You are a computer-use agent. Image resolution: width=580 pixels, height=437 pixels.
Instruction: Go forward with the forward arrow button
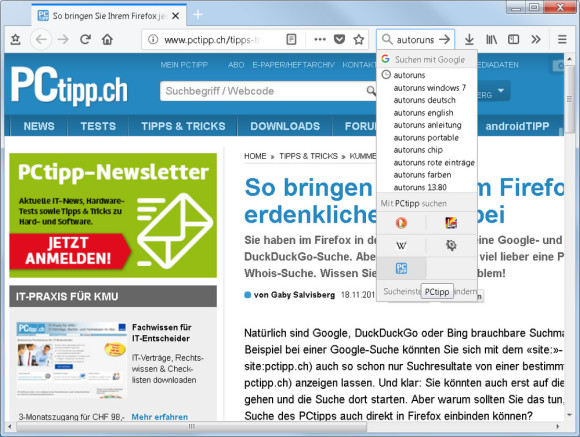click(x=64, y=39)
